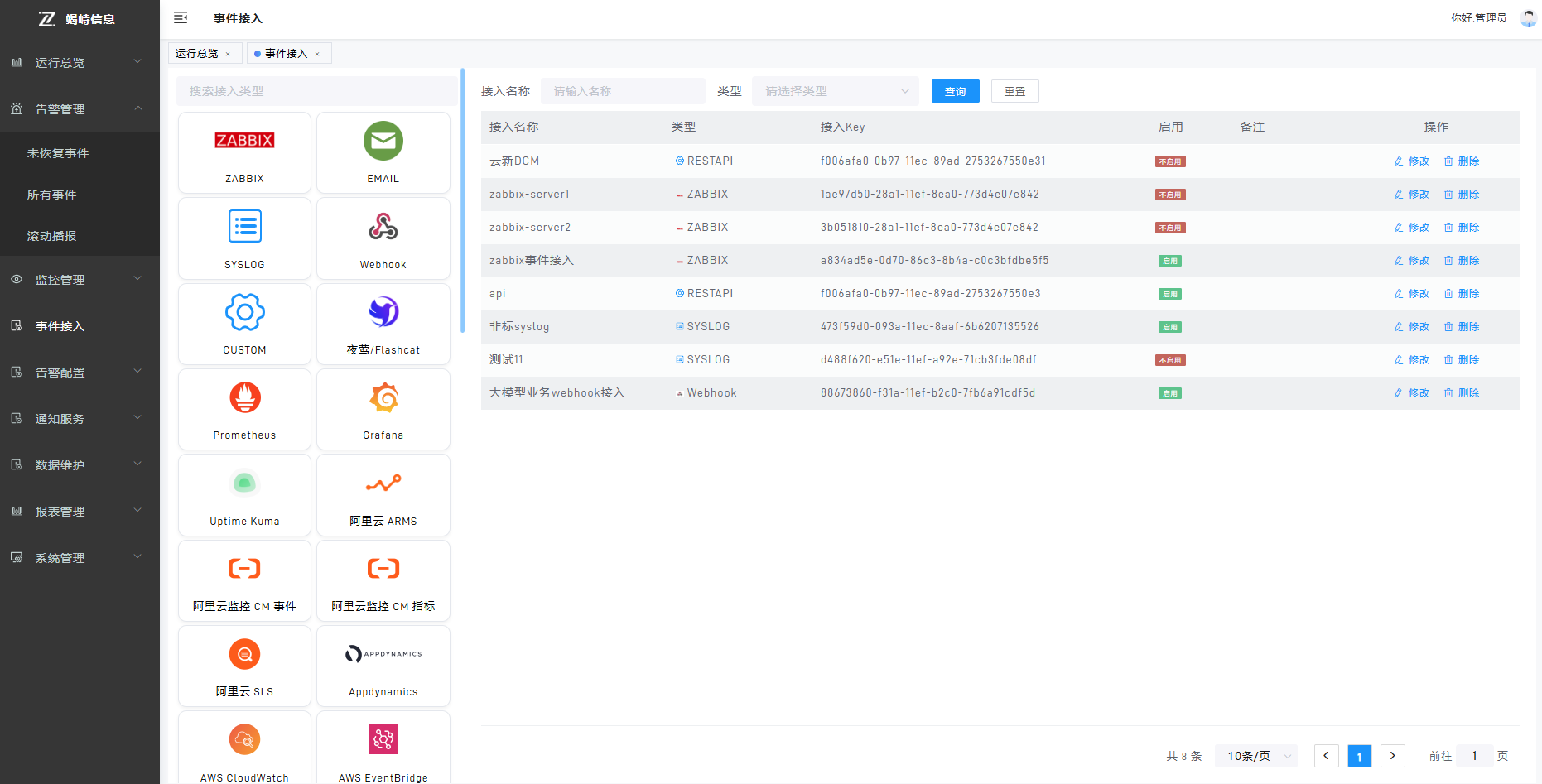Select the ZABBIX integration card

point(244,153)
